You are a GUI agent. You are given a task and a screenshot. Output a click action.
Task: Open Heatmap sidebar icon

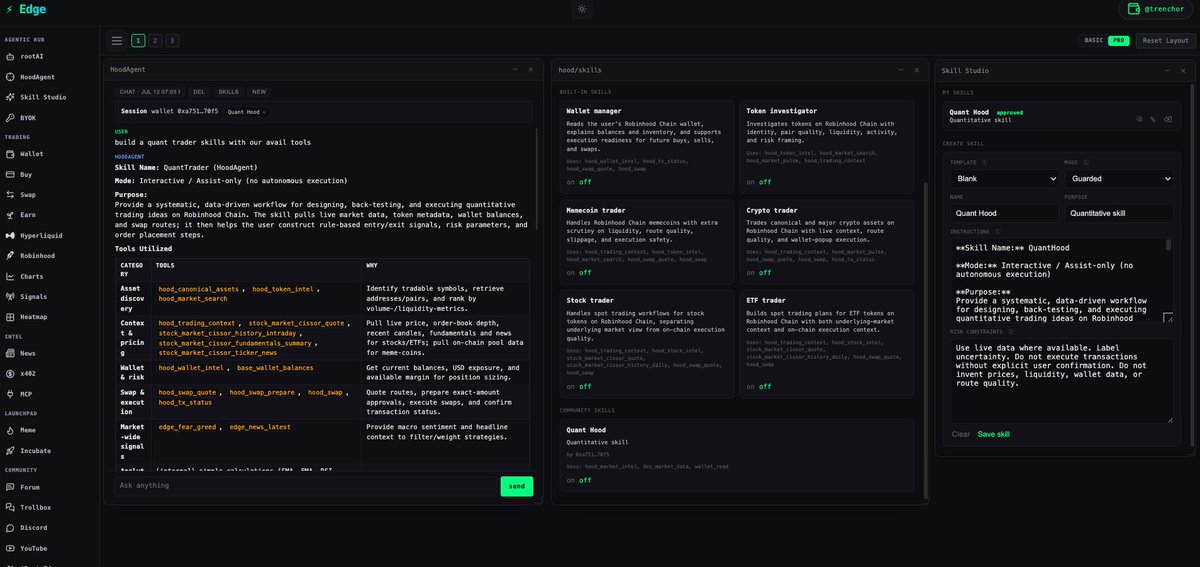(10, 316)
